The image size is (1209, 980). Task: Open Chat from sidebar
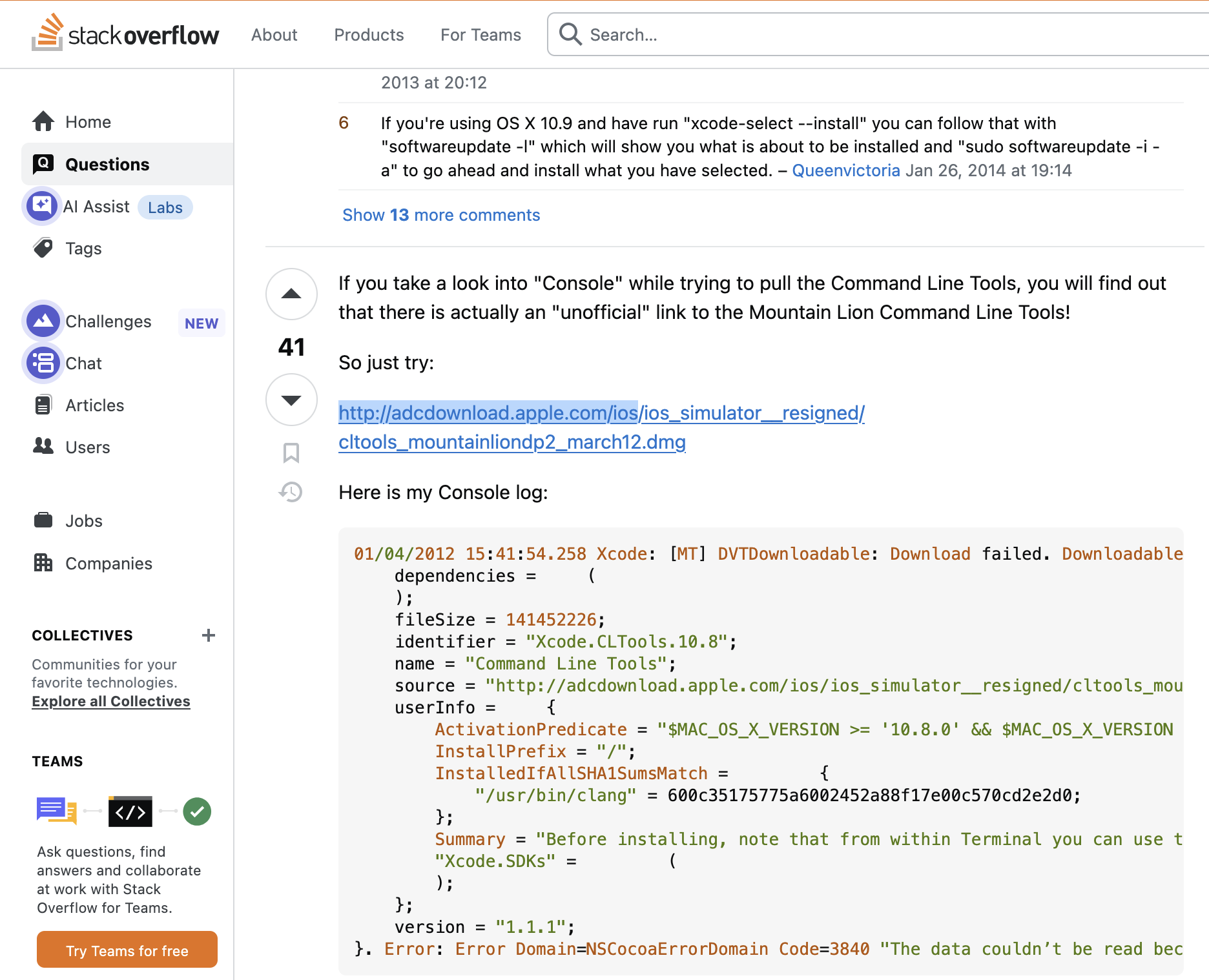point(83,363)
